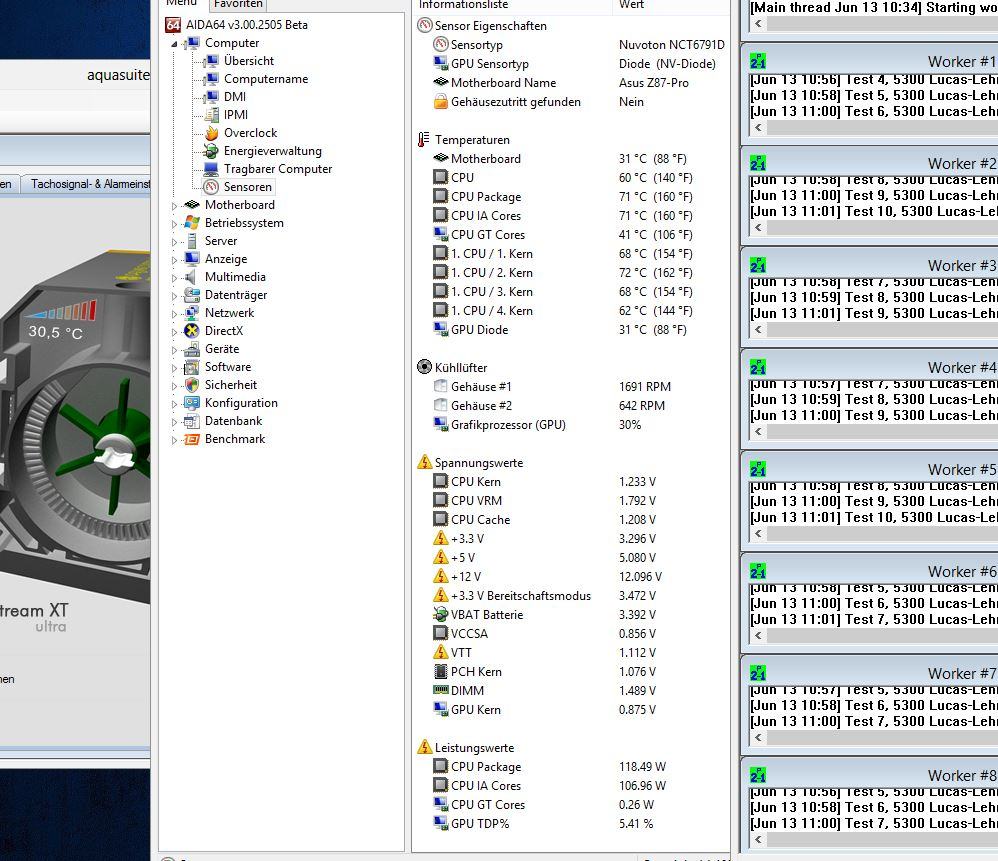Image resolution: width=998 pixels, height=861 pixels.
Task: Click the Kühllüfter fan icon
Action: tap(424, 367)
